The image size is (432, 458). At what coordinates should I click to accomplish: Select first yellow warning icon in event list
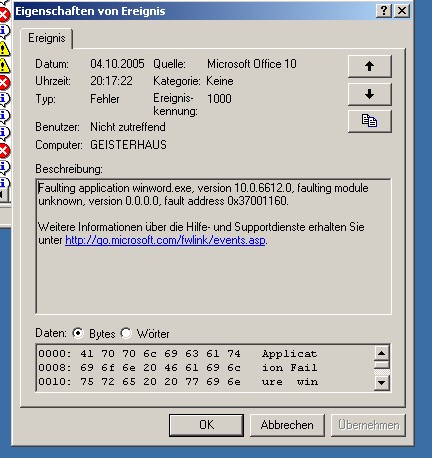coord(4,49)
